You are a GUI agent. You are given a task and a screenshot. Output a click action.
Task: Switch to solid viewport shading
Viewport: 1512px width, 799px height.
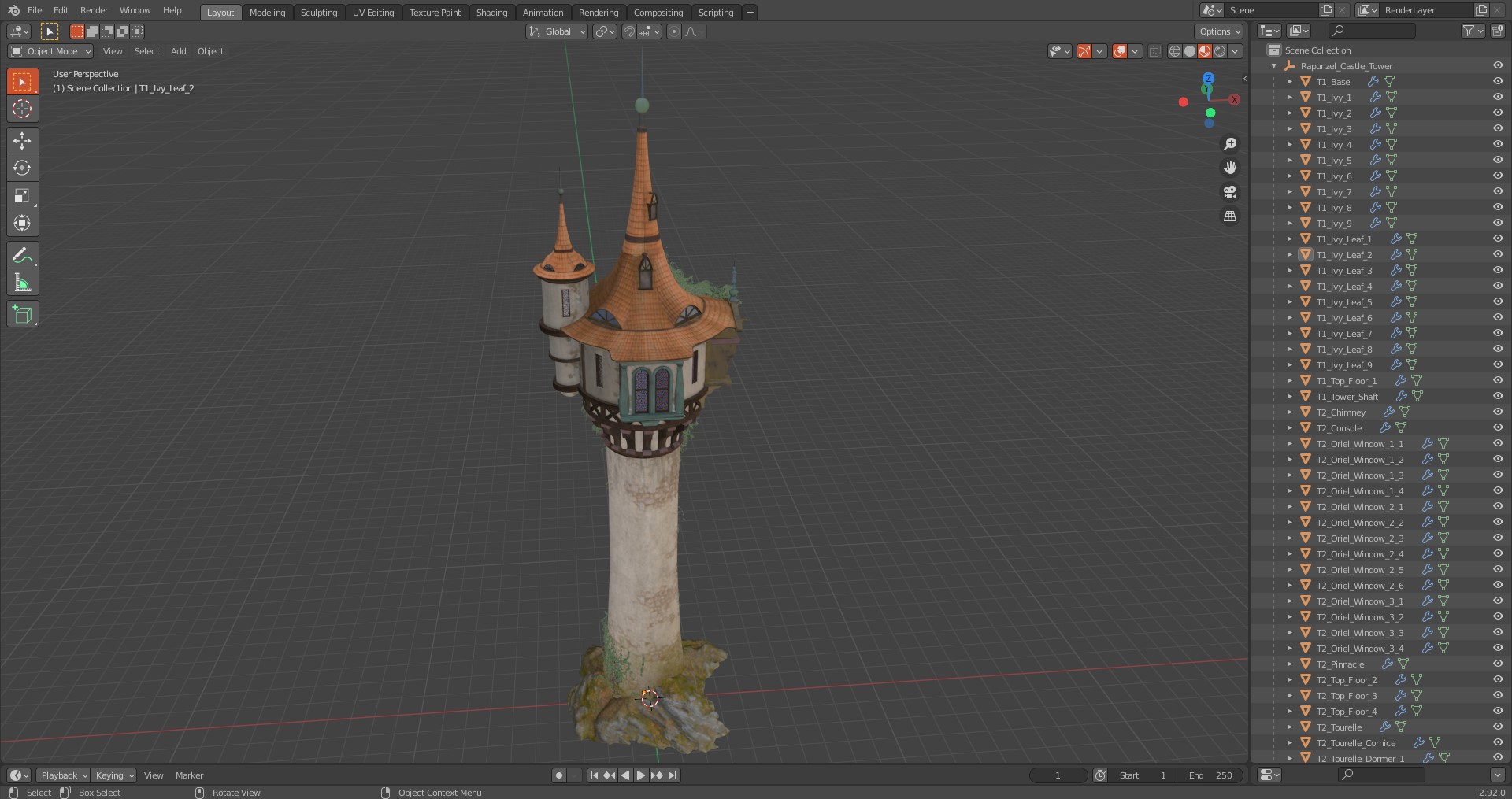click(x=1190, y=51)
